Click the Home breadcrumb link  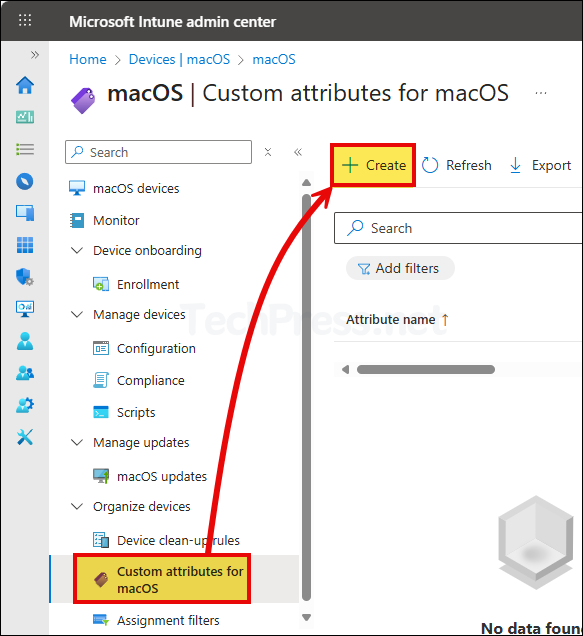pos(88,60)
